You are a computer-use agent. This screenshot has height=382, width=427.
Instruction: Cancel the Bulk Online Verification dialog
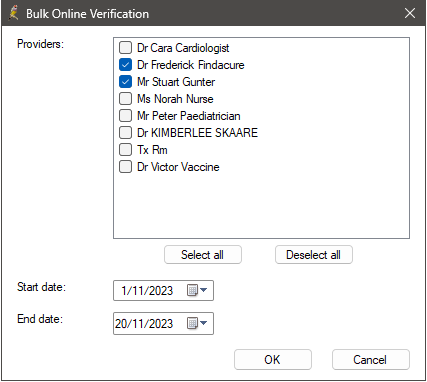pos(371,360)
